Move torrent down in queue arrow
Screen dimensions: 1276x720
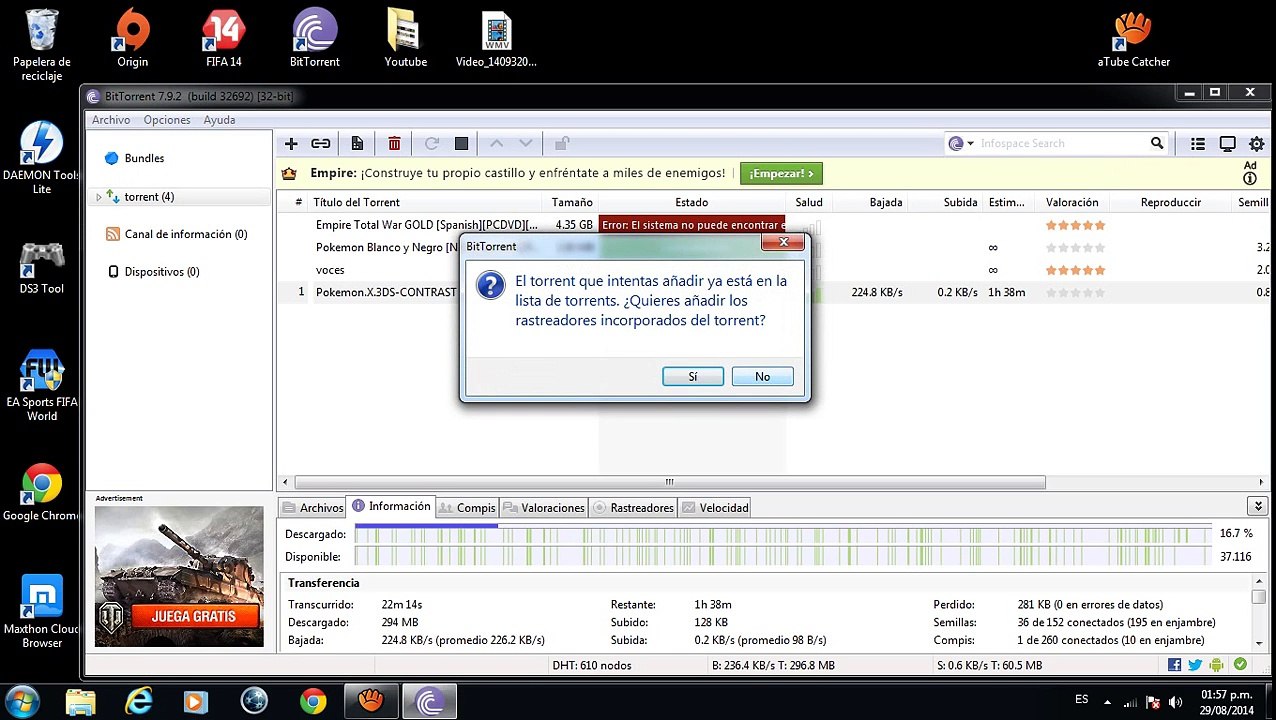point(526,144)
